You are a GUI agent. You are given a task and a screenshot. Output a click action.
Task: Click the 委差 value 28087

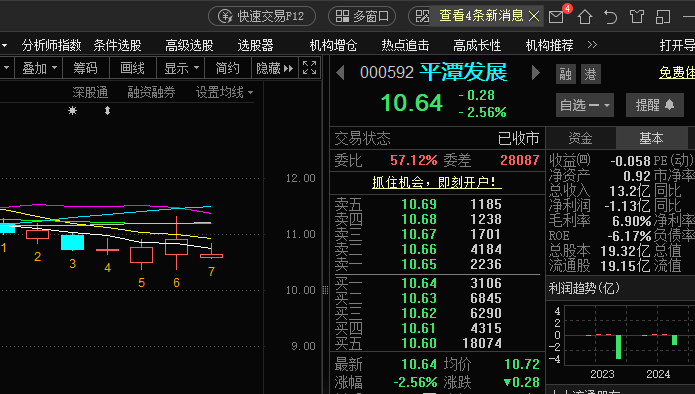click(519, 160)
